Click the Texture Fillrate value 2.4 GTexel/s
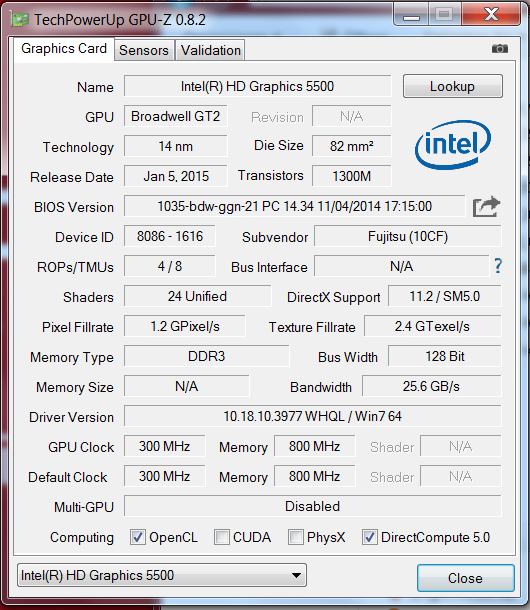Image resolution: width=530 pixels, height=610 pixels. 433,326
